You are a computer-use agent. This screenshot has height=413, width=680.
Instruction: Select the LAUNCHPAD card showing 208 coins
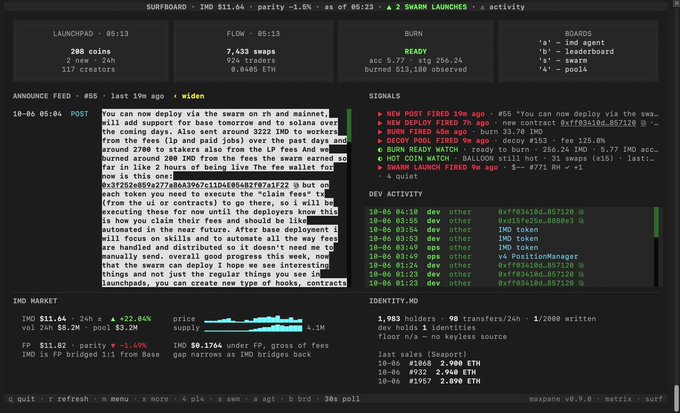point(91,51)
